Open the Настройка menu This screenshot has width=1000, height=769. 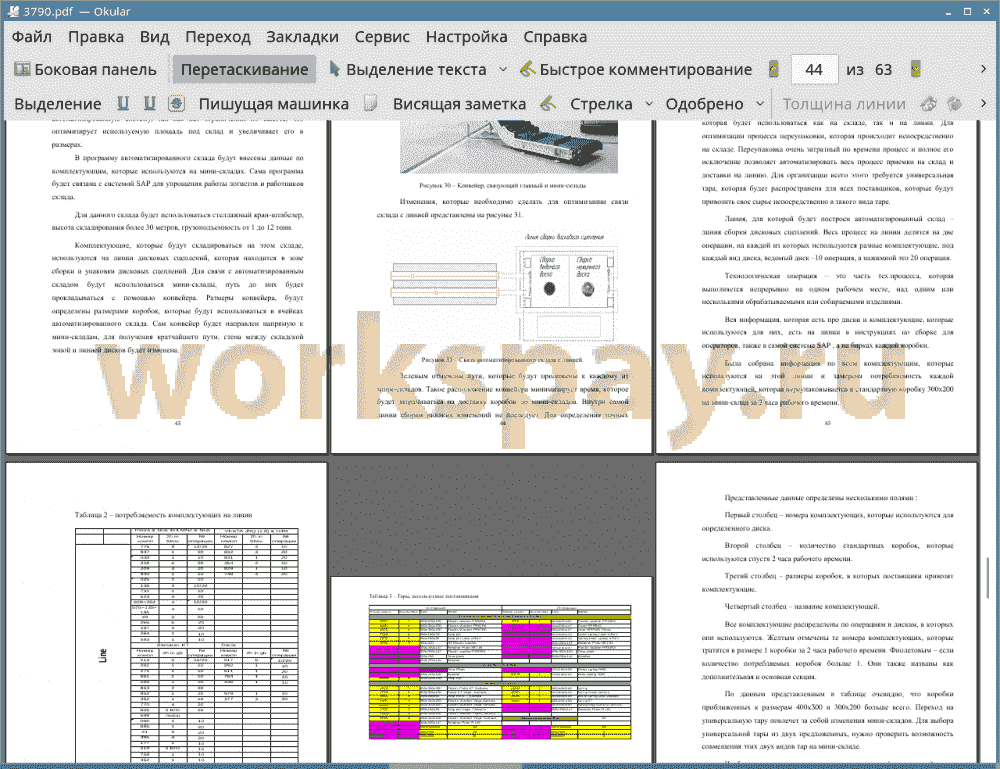click(x=466, y=37)
